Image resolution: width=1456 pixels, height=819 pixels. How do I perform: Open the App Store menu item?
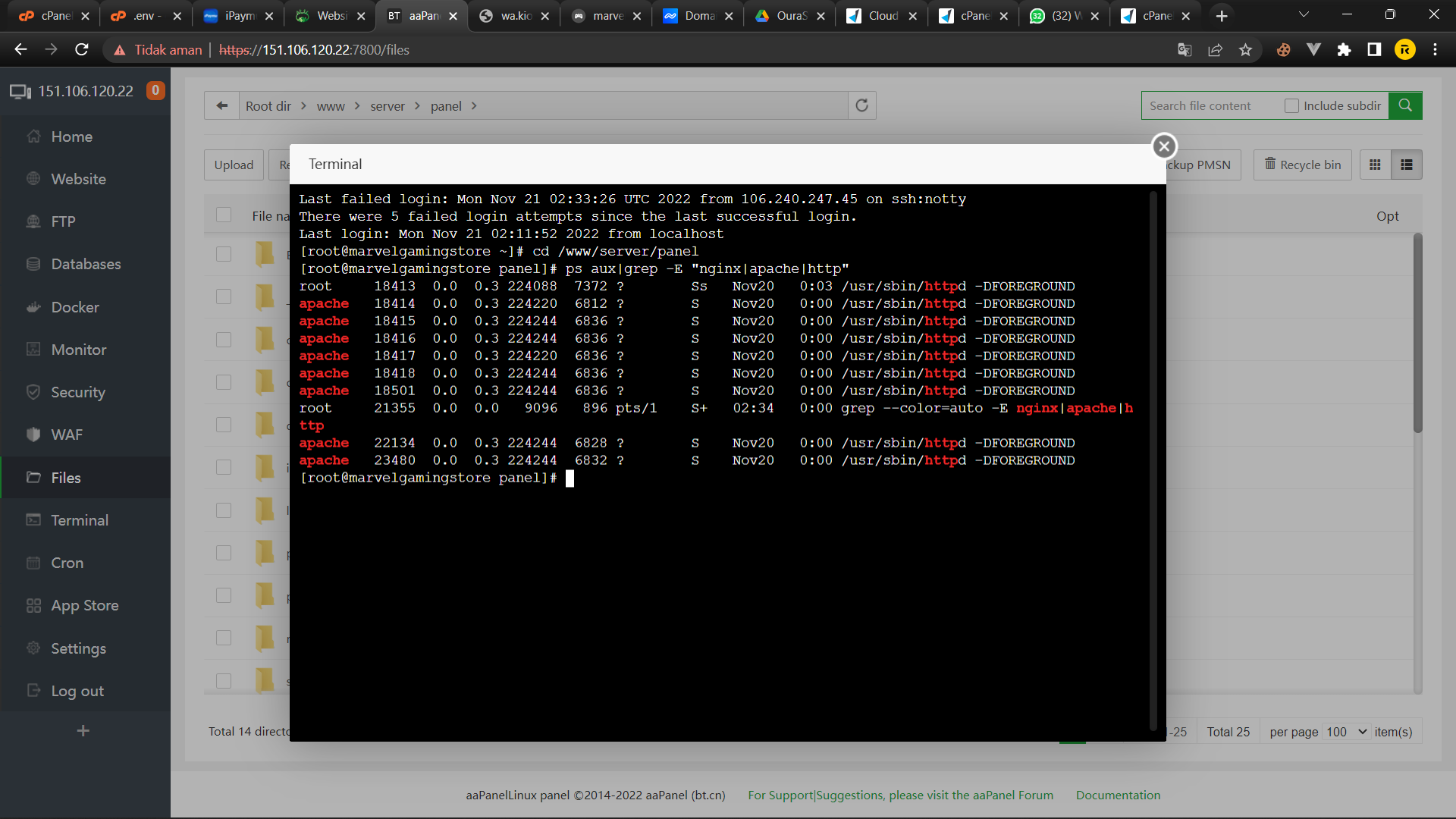click(x=84, y=605)
